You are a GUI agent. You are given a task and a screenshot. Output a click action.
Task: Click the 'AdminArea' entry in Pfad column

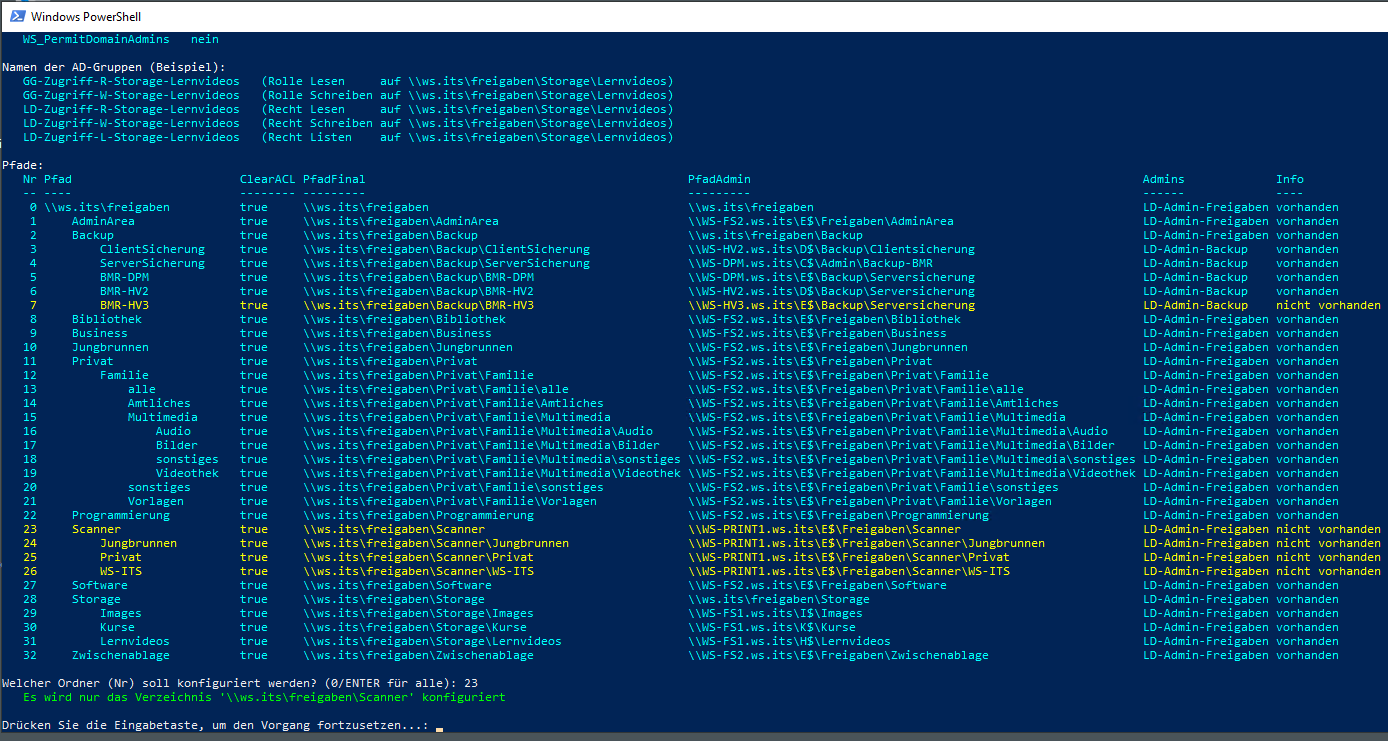[103, 221]
